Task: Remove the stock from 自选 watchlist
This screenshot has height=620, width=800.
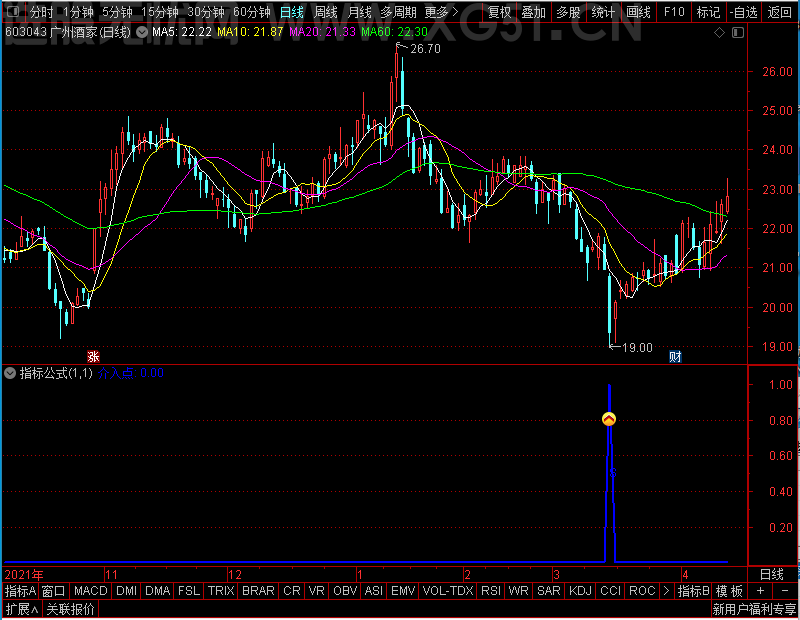Action: (743, 12)
